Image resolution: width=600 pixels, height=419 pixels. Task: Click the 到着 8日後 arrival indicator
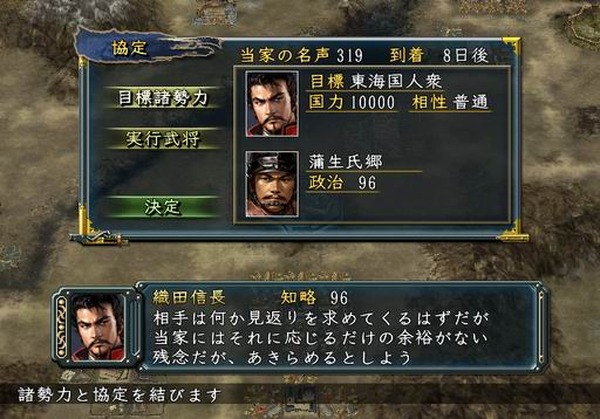click(x=439, y=56)
